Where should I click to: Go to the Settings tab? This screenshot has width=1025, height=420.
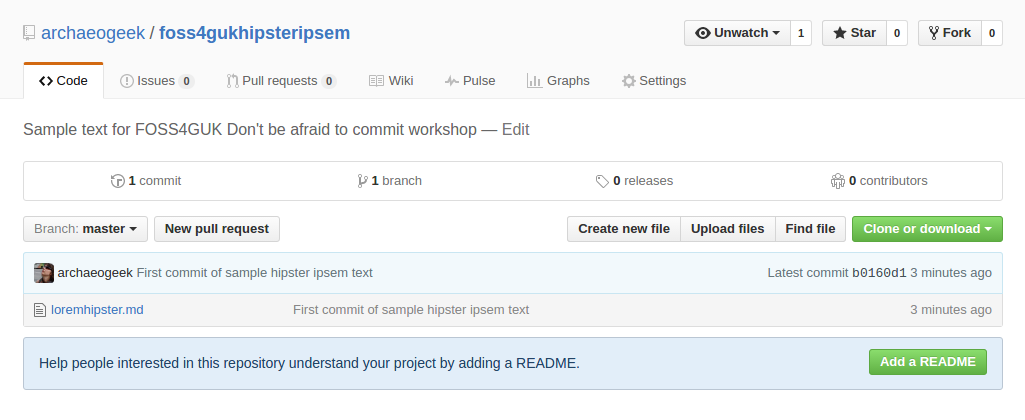pyautogui.click(x=654, y=81)
